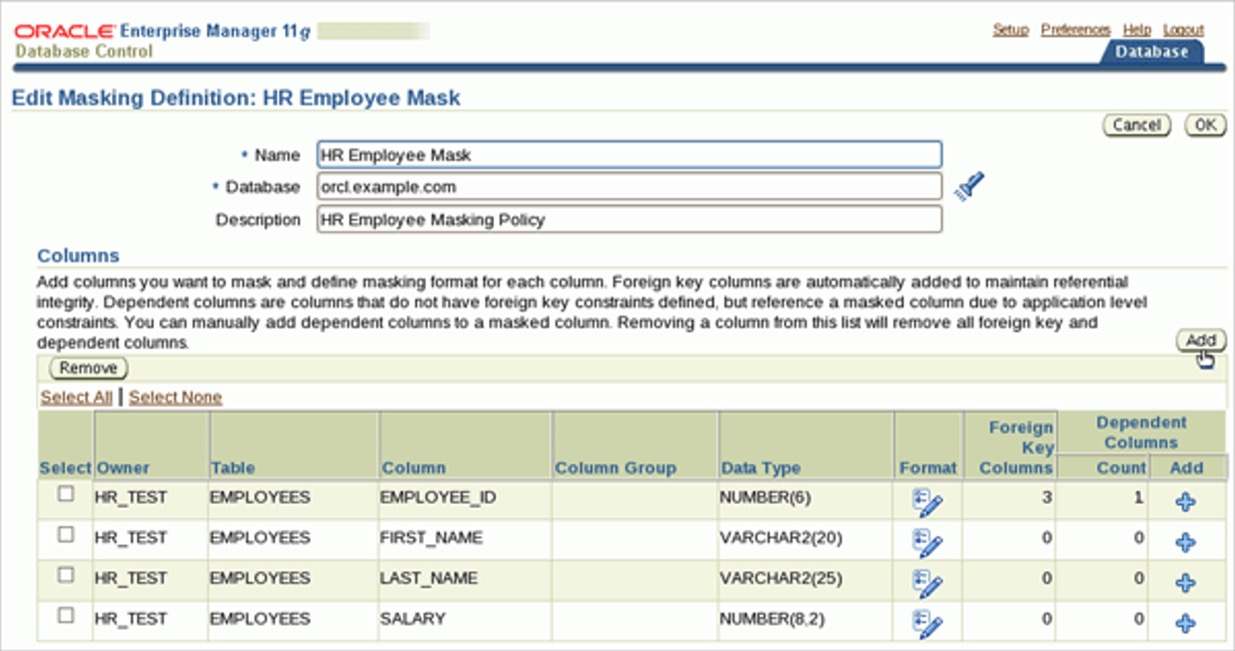Edit format for the LAST_NAME column
Viewport: 1235px width, 651px height.
pos(927,583)
